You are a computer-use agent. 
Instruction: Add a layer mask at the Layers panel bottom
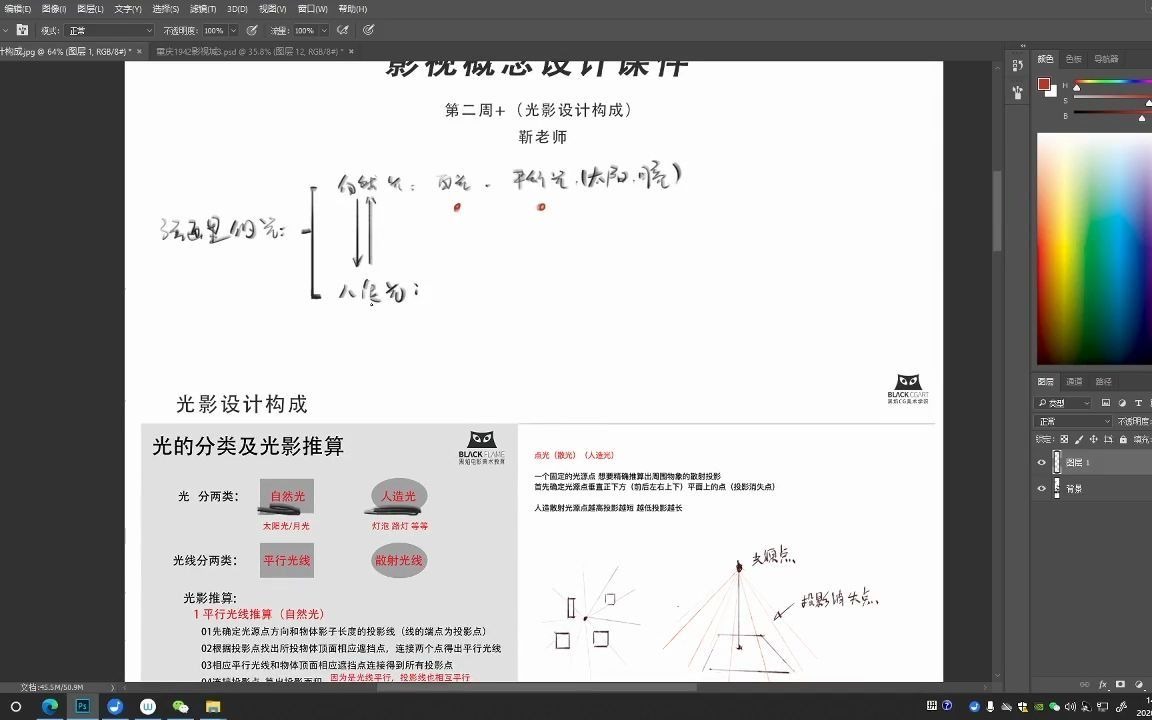pos(1120,684)
